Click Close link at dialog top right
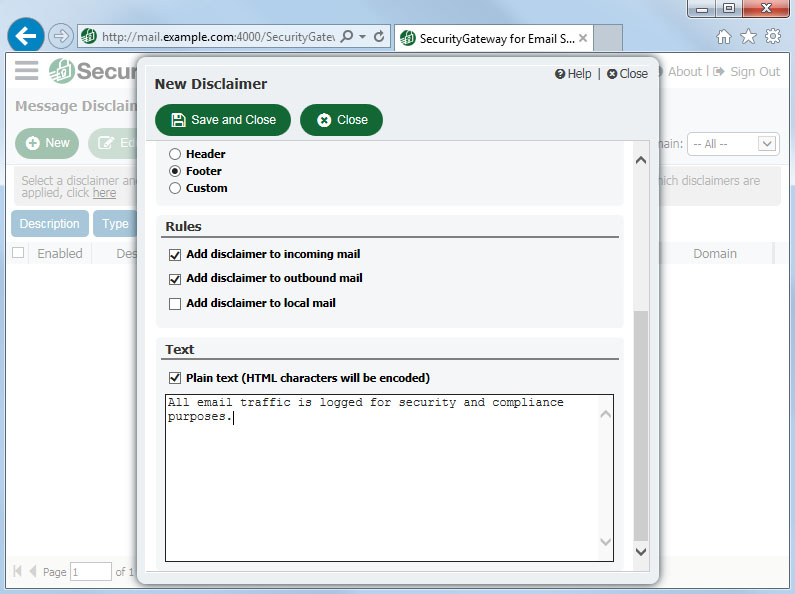This screenshot has width=795, height=594. pyautogui.click(x=627, y=74)
